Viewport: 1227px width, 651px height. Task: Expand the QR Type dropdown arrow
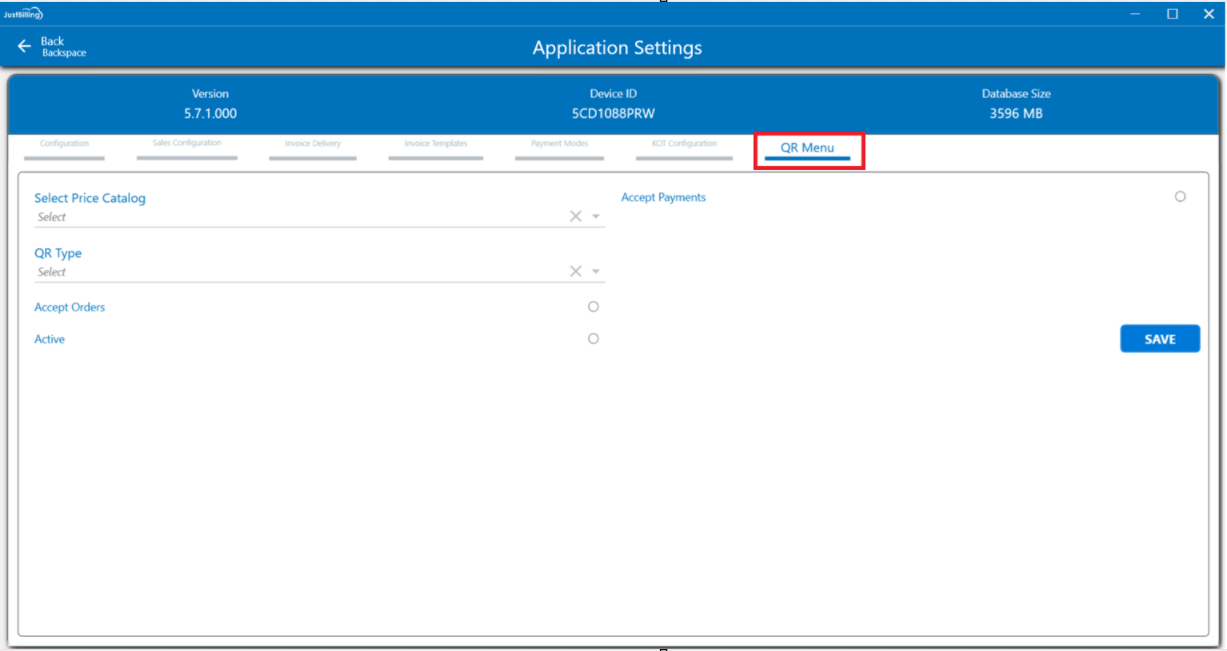tap(596, 272)
